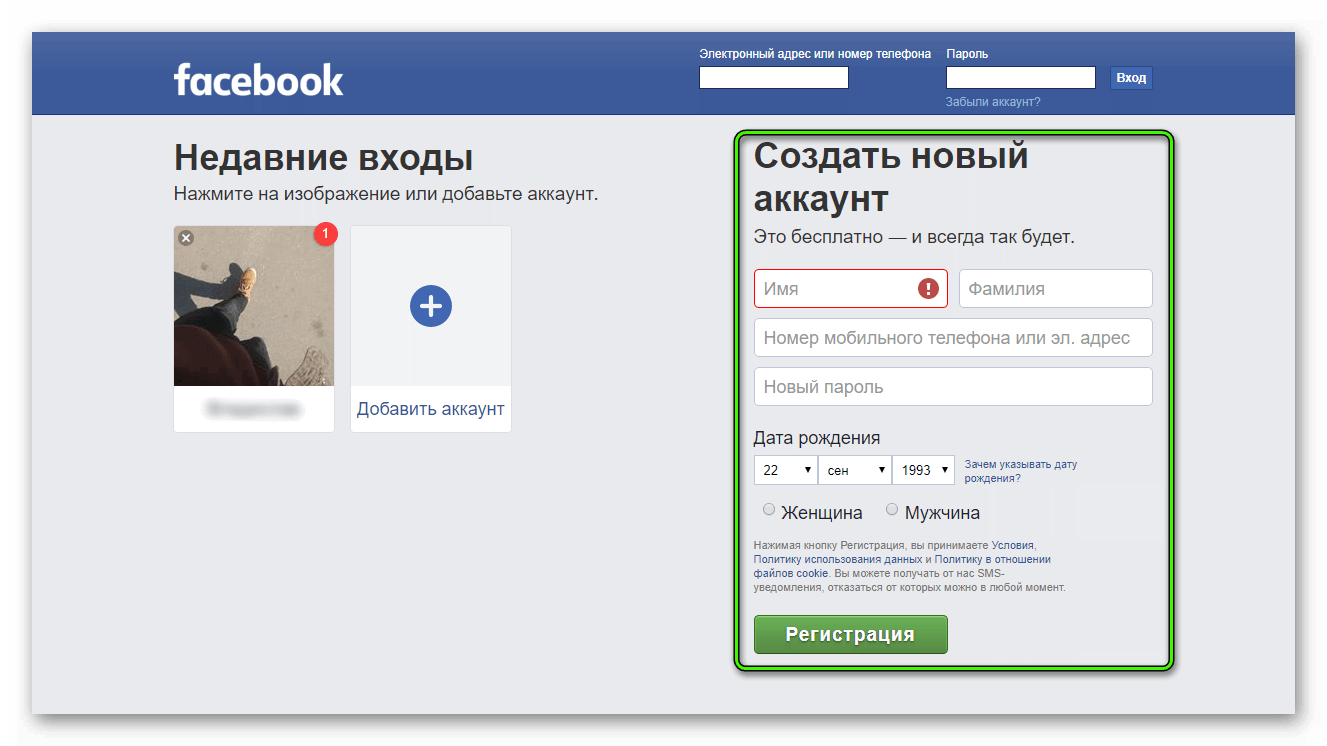Screen dimensions: 1327x746
Task: Click the Создать новый аккаунт heading
Action: [891, 177]
